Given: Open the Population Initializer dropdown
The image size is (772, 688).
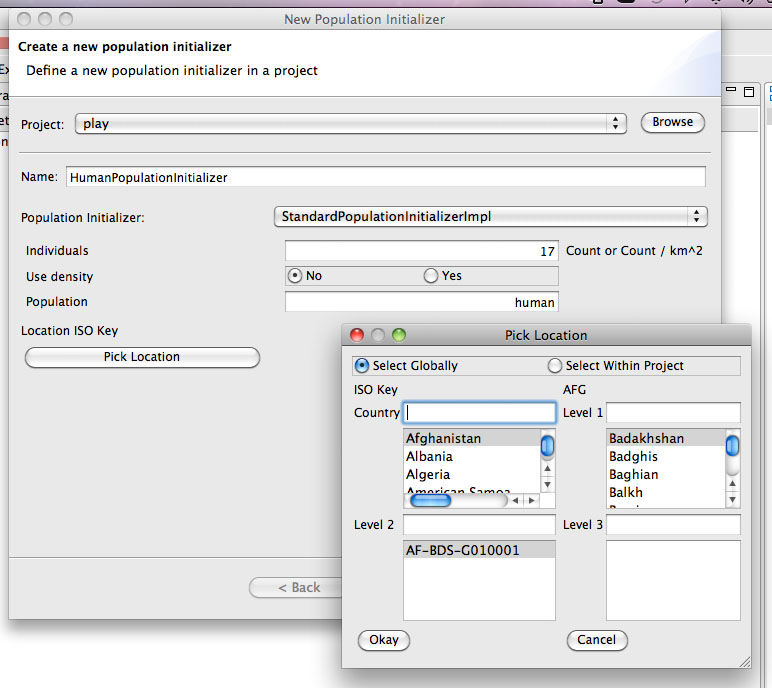Looking at the screenshot, I should [490, 217].
